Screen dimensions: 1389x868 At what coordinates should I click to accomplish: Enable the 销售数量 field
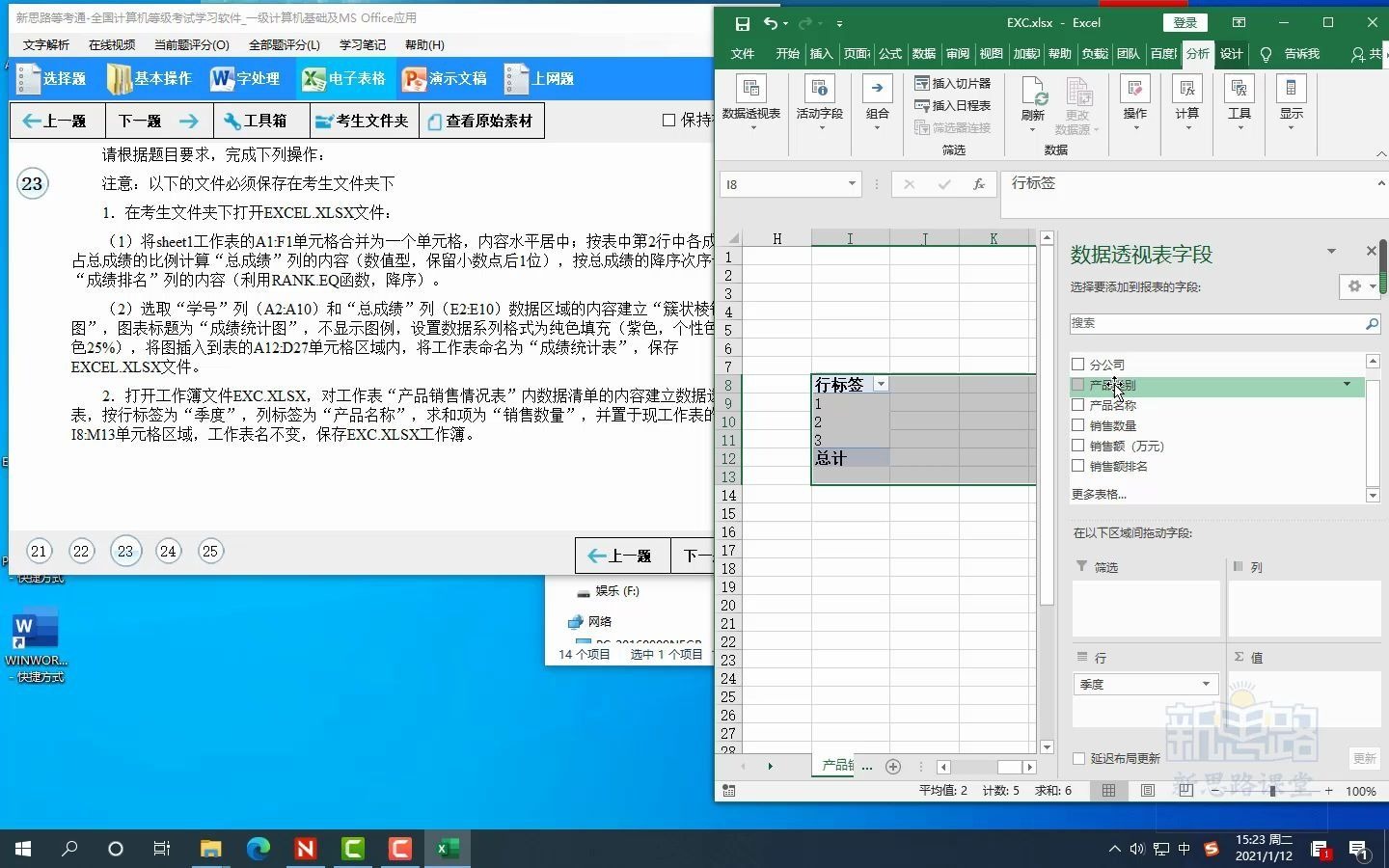tap(1077, 425)
